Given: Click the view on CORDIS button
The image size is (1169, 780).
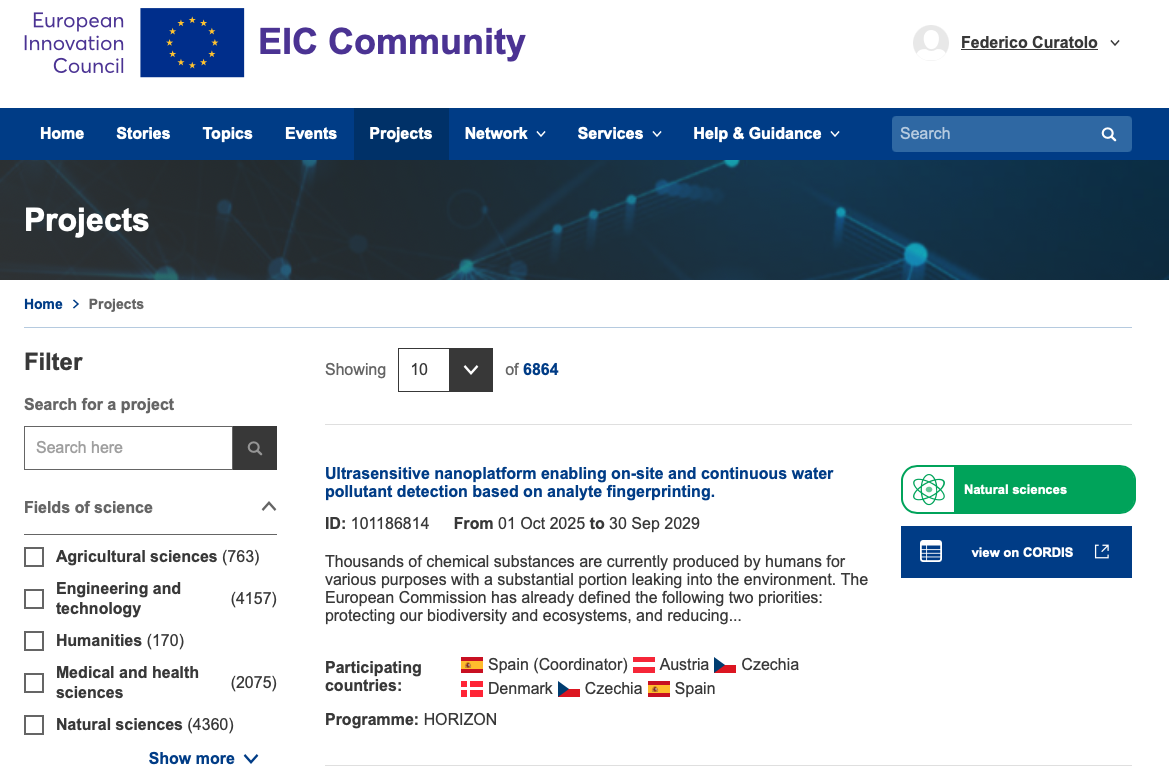Looking at the screenshot, I should pos(1016,552).
